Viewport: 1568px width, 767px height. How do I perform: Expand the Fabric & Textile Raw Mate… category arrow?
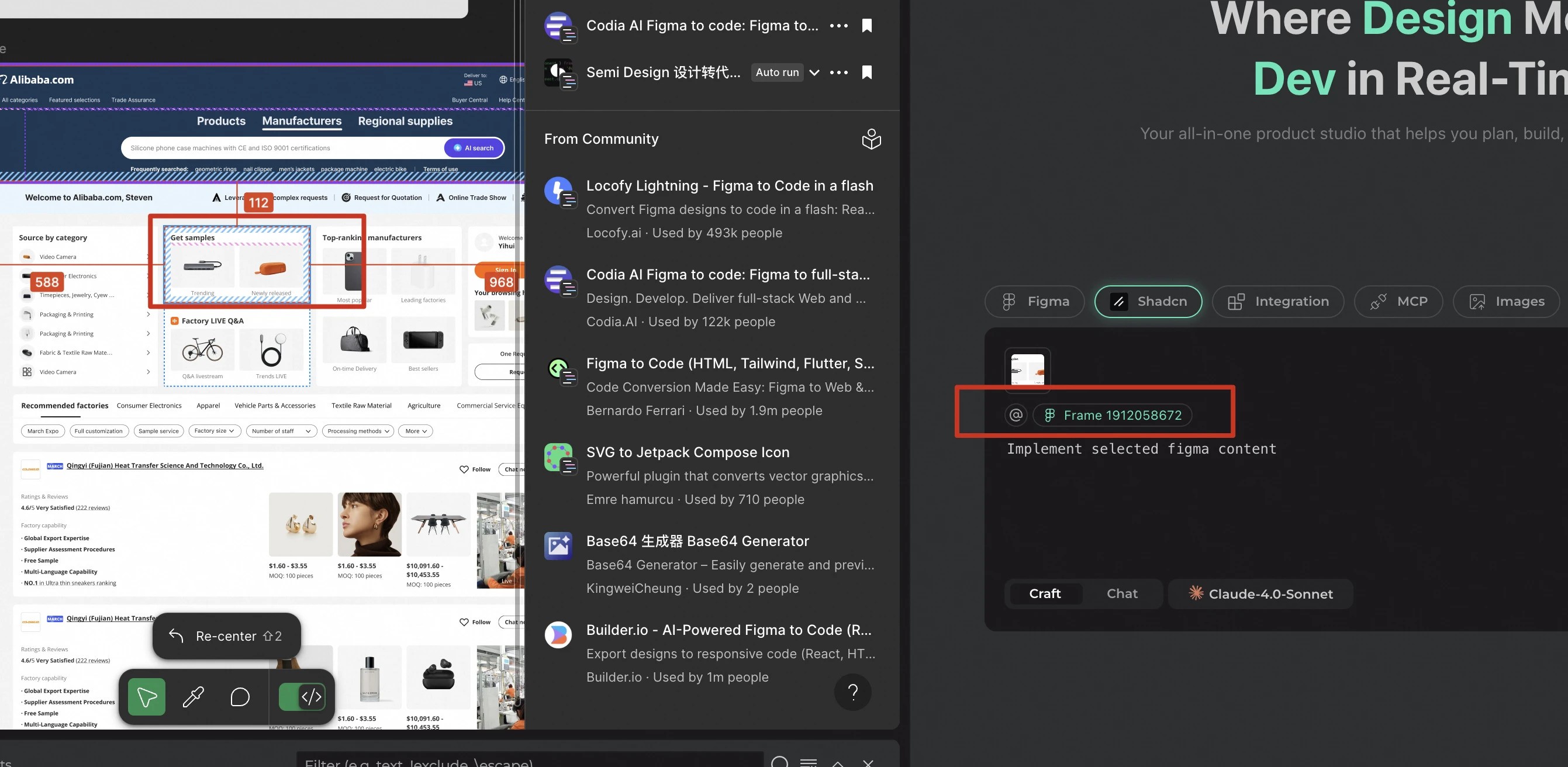click(x=148, y=353)
